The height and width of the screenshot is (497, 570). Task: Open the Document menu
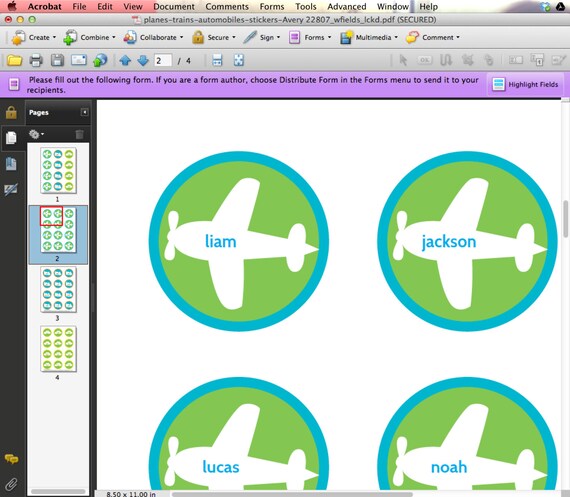[x=174, y=7]
